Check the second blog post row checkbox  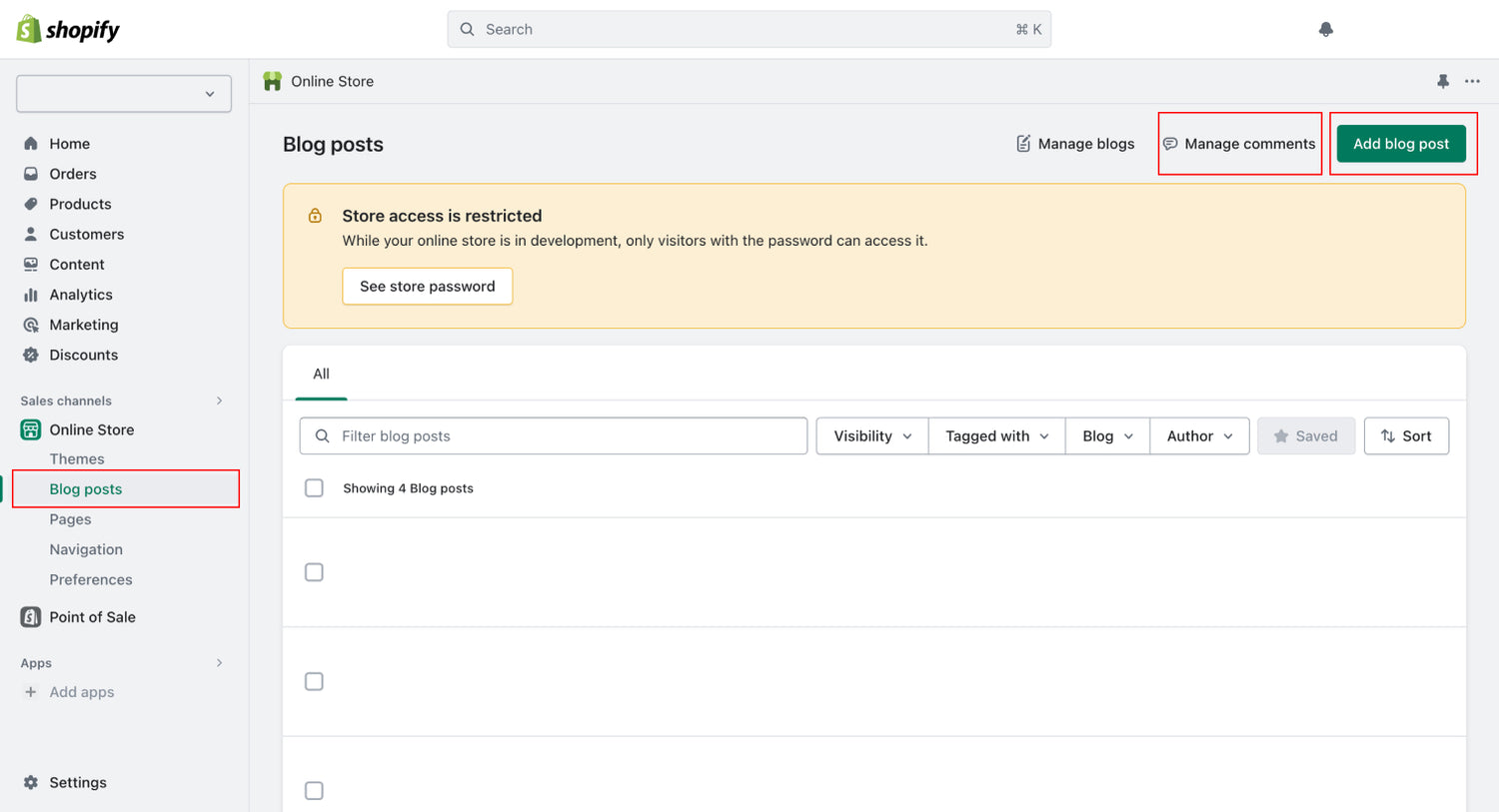pyautogui.click(x=314, y=681)
